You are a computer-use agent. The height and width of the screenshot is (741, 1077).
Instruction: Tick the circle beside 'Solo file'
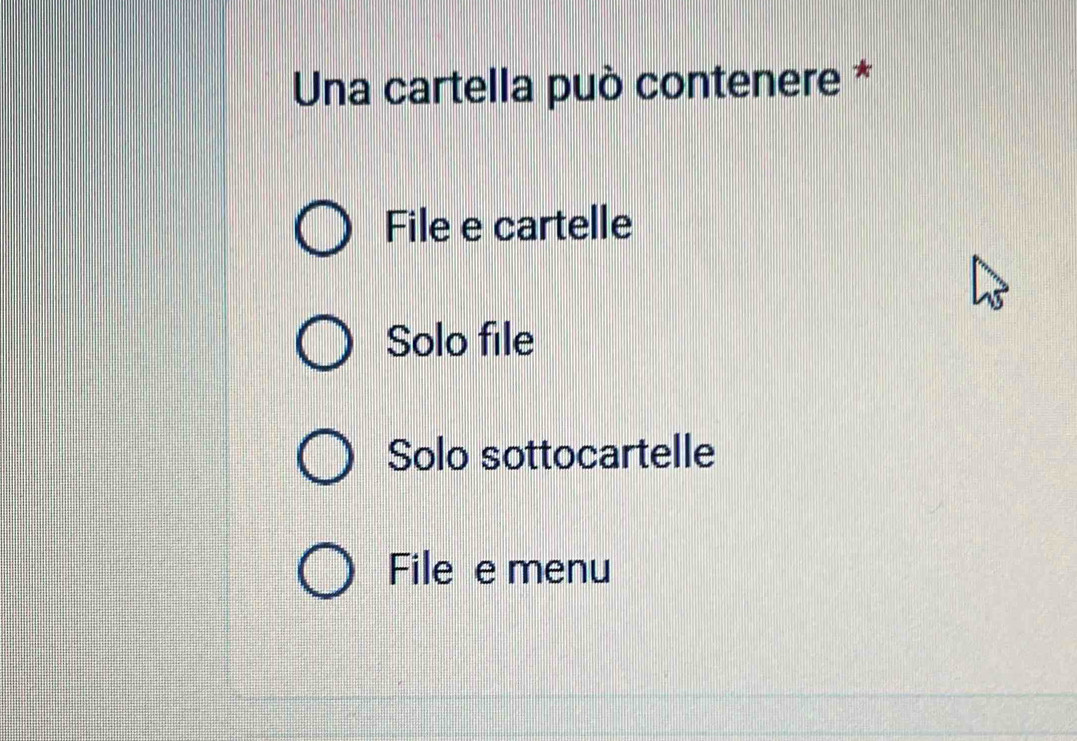coord(324,343)
